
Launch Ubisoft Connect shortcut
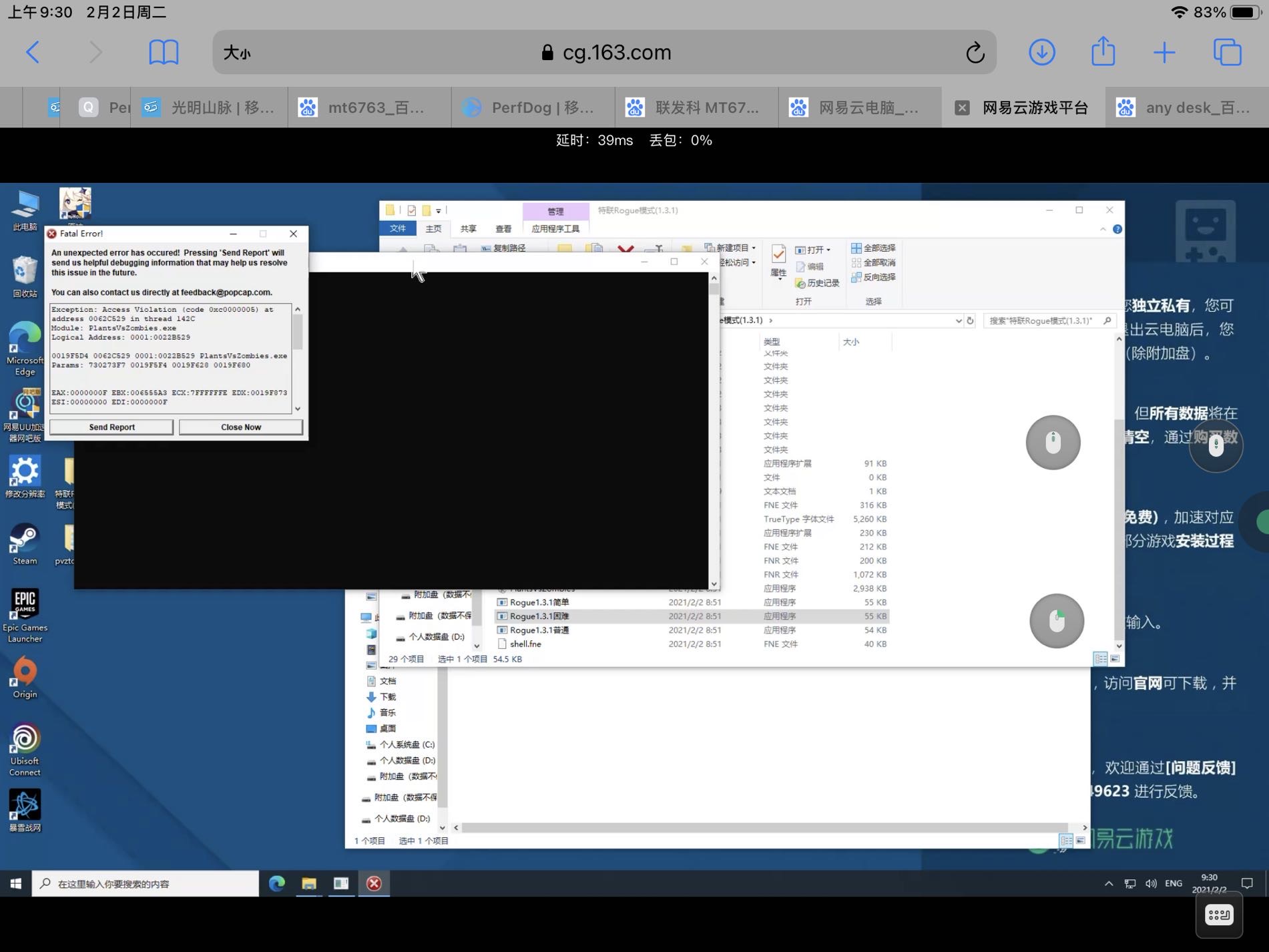(25, 749)
